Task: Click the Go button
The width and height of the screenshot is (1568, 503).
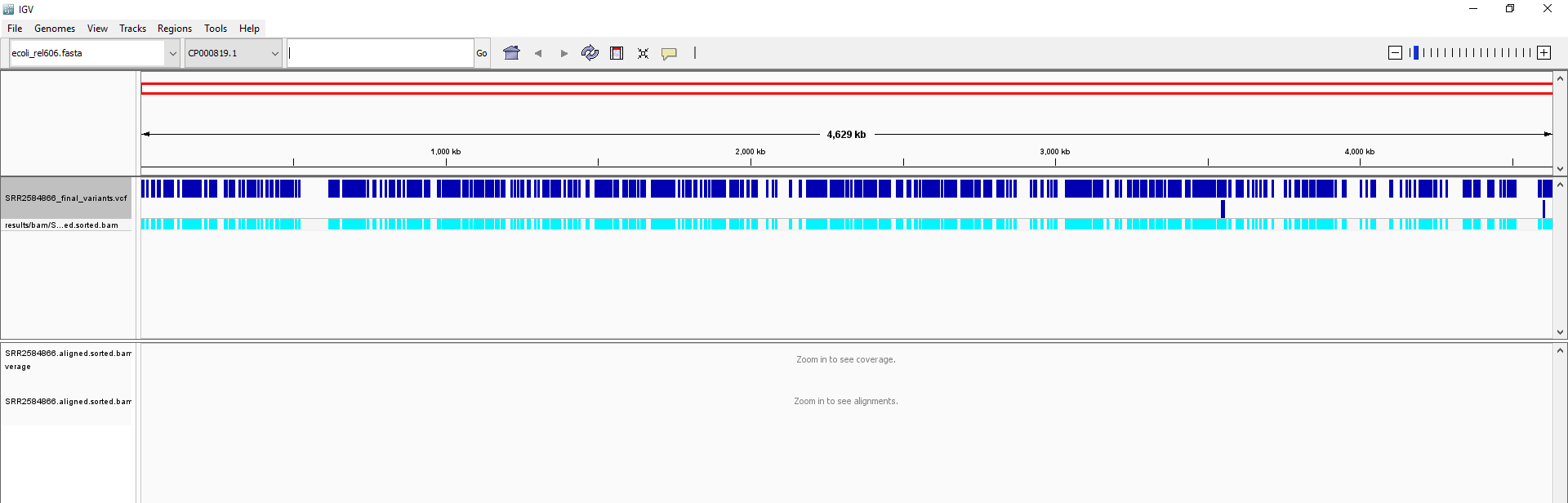Action: pyautogui.click(x=482, y=53)
